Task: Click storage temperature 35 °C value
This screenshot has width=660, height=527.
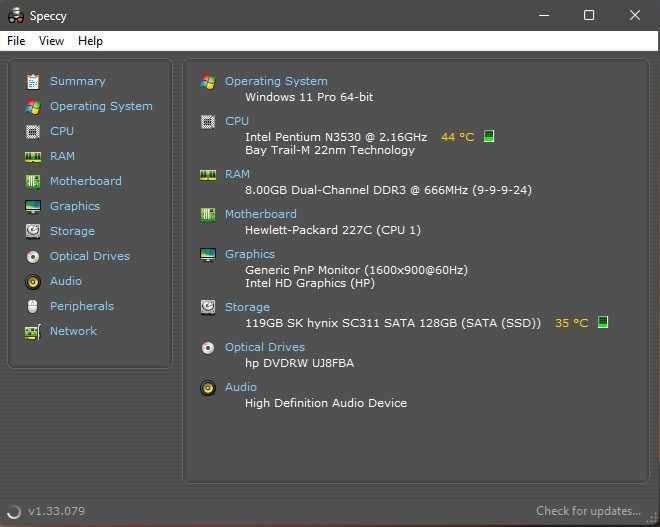Action: [572, 323]
